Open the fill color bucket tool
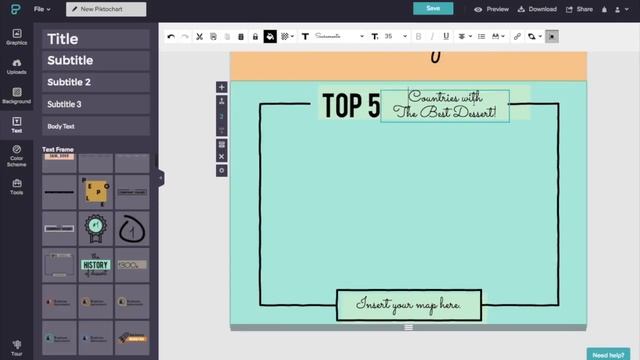 click(270, 37)
